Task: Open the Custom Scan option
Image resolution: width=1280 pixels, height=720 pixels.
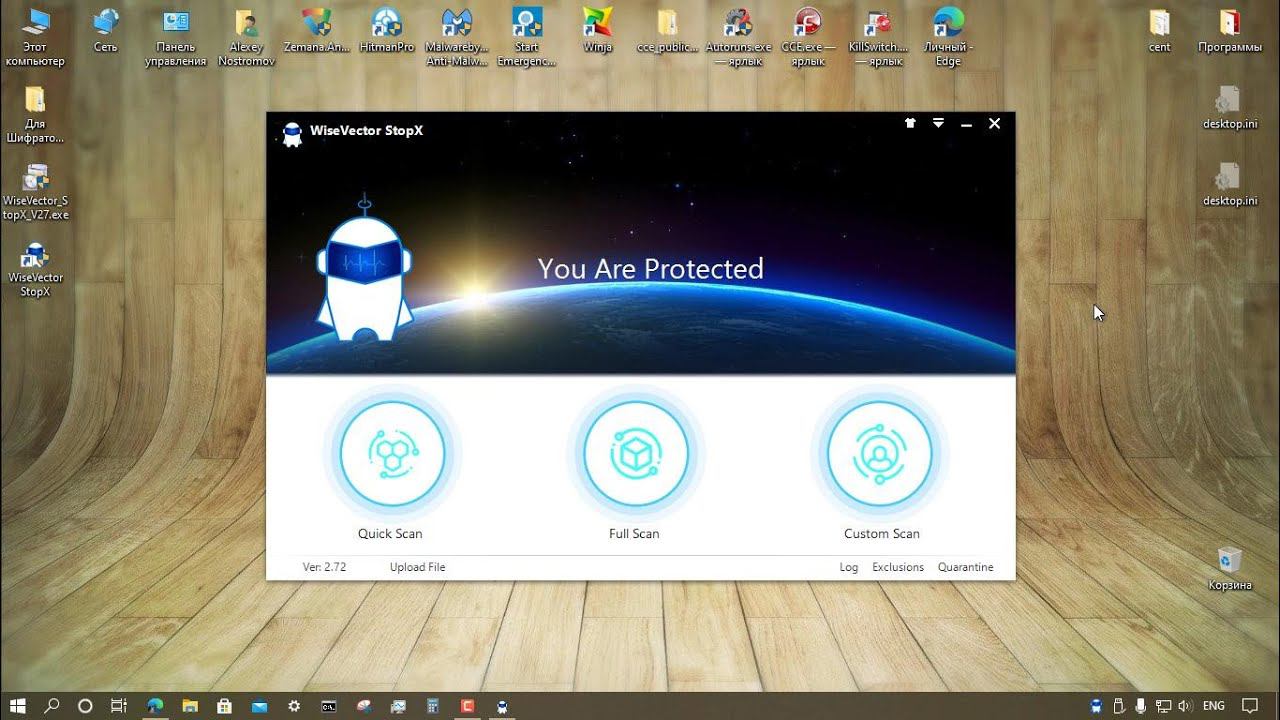Action: [x=880, y=454]
